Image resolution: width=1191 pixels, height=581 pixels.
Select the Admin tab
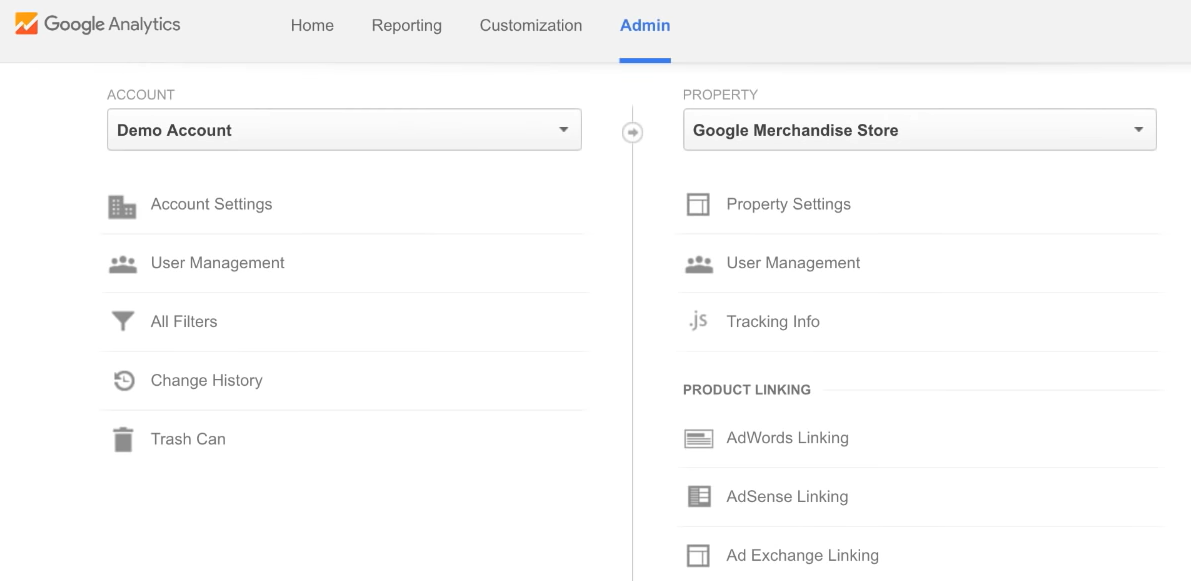(x=645, y=26)
